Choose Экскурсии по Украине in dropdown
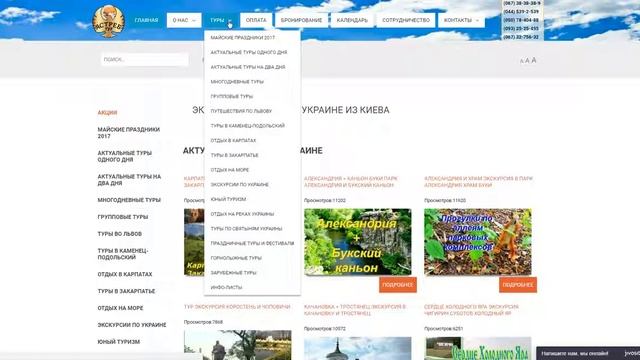Viewport: 640px width, 360px height. pyautogui.click(x=240, y=184)
